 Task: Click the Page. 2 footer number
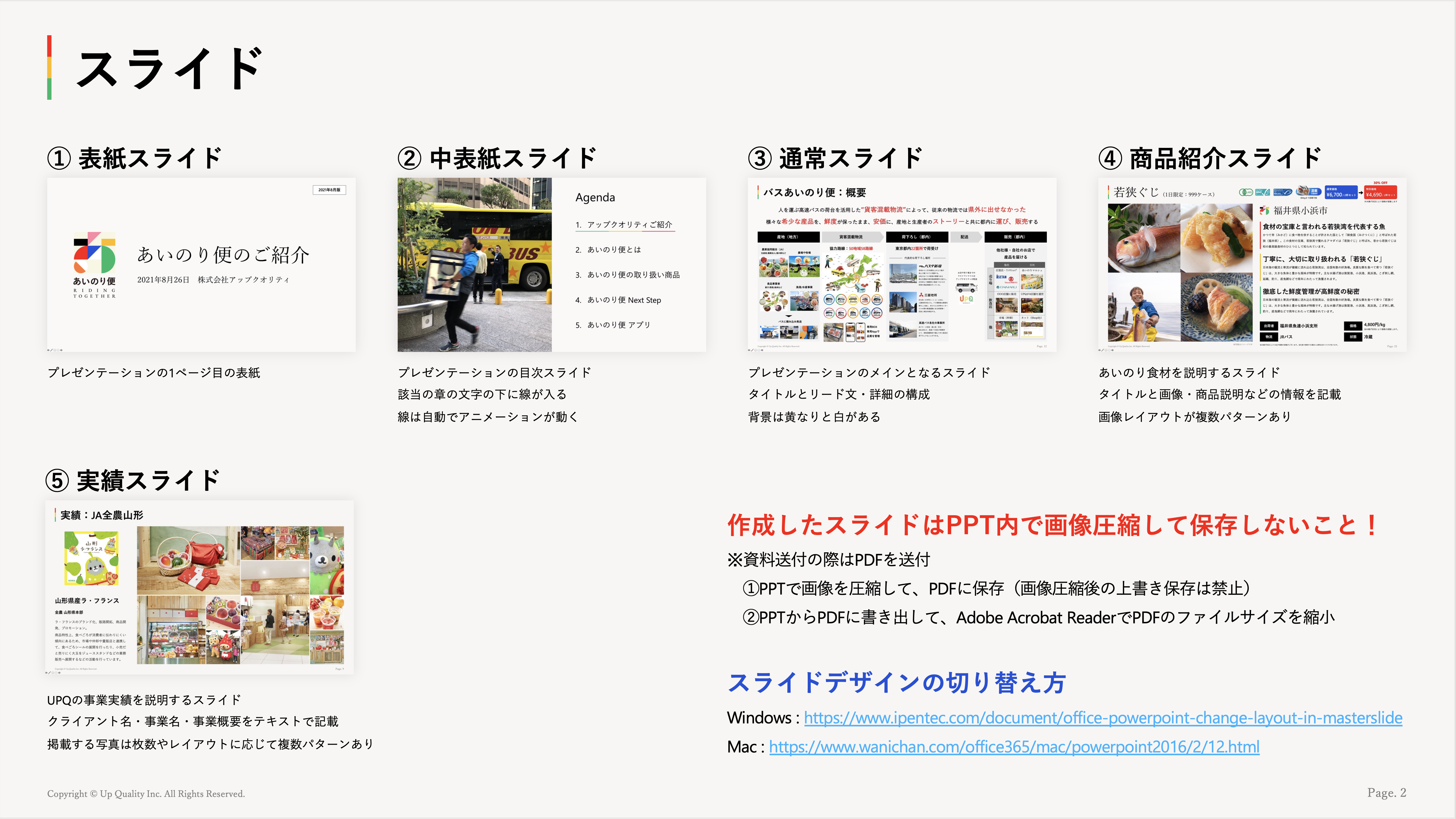tap(1386, 792)
